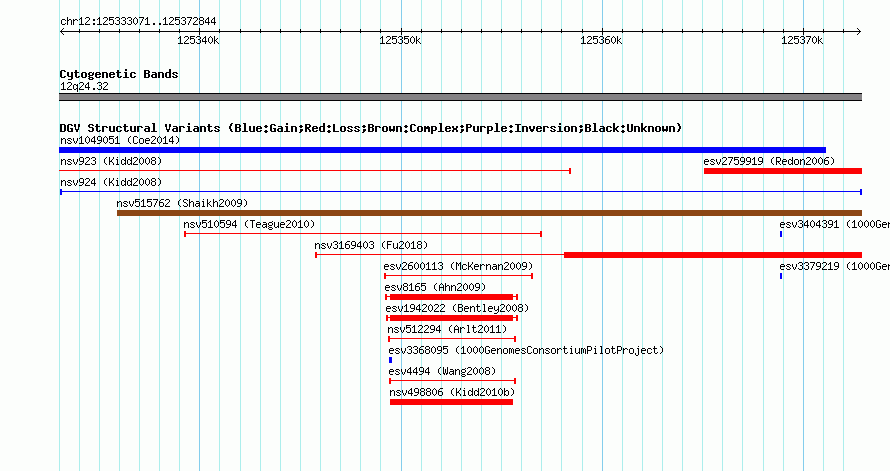Screen dimensions: 890x471
Task: Select the thick red esv2759919 loss bar
Action: pyautogui.click(x=783, y=171)
